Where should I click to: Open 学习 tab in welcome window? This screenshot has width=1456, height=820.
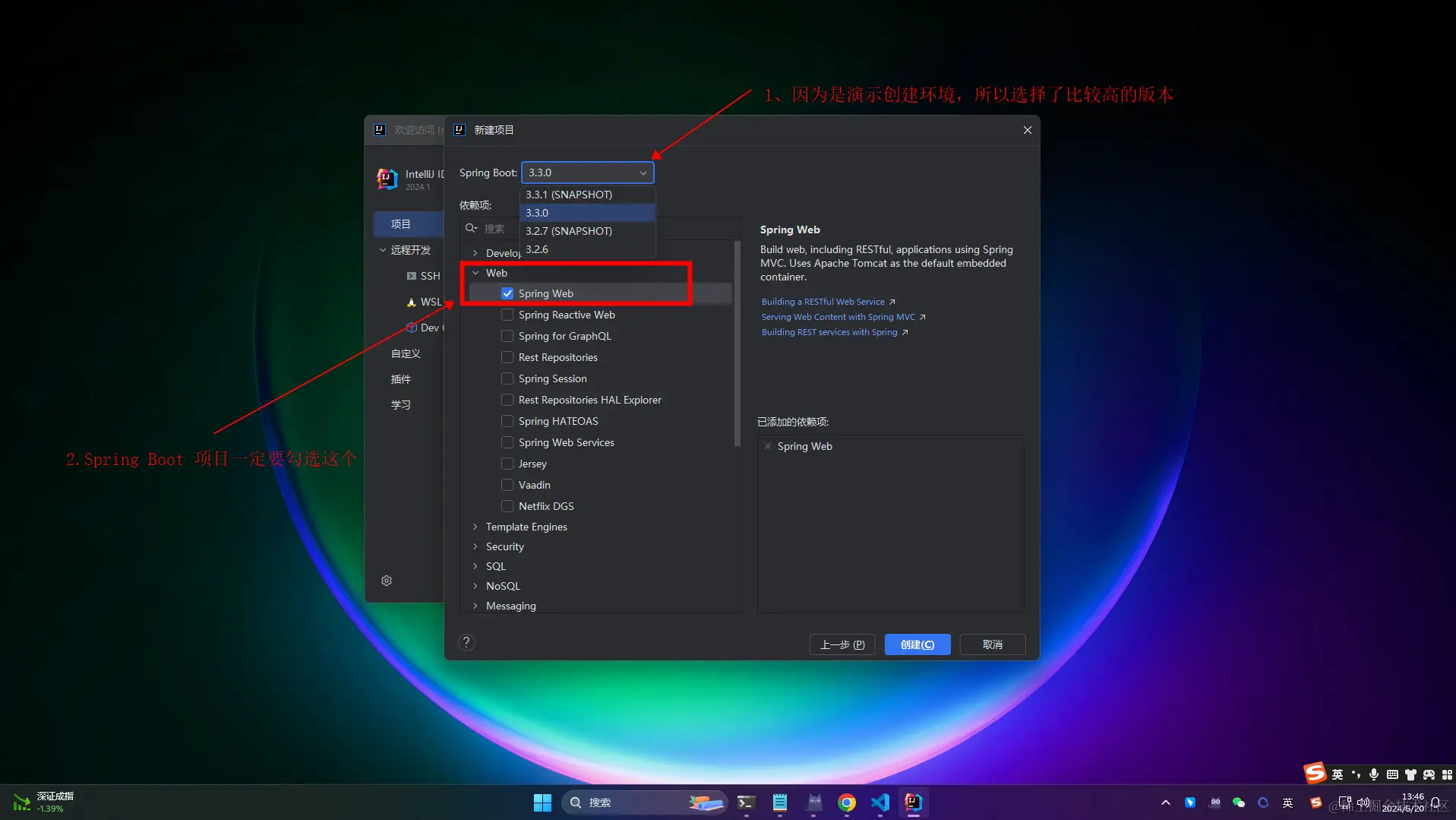(401, 405)
